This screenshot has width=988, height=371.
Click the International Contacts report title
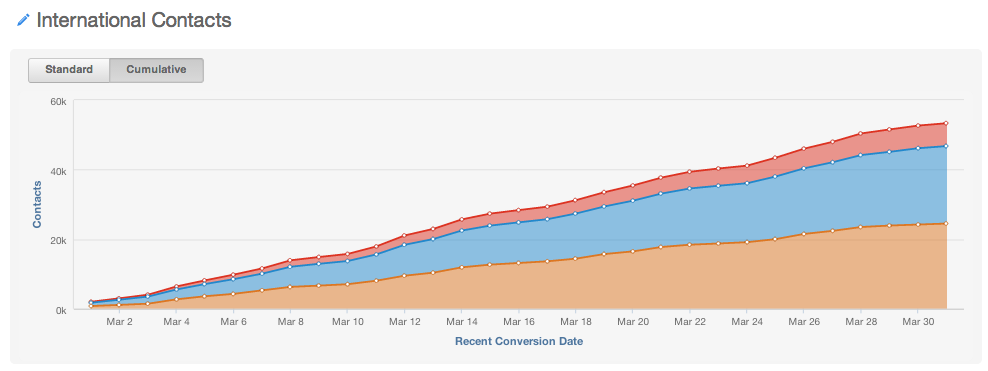(x=134, y=20)
